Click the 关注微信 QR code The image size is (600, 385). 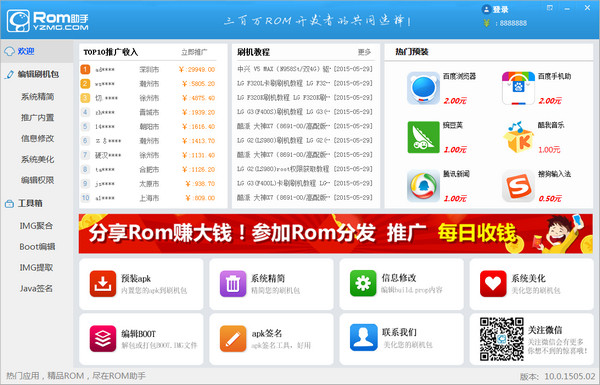tap(502, 339)
